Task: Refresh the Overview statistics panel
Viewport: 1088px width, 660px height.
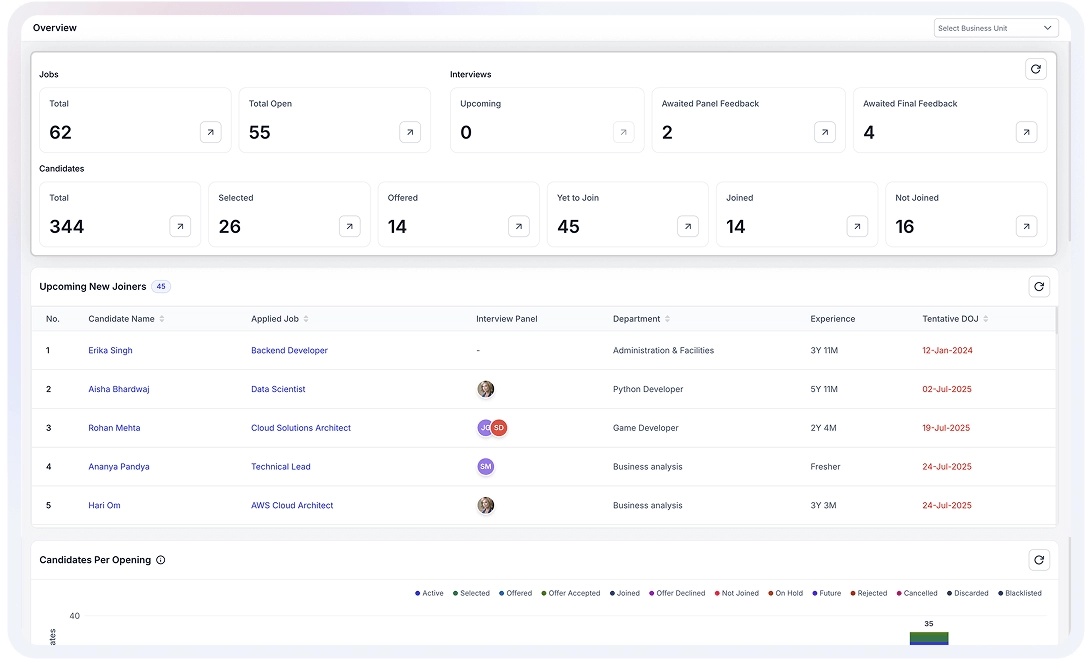Action: click(x=1035, y=69)
